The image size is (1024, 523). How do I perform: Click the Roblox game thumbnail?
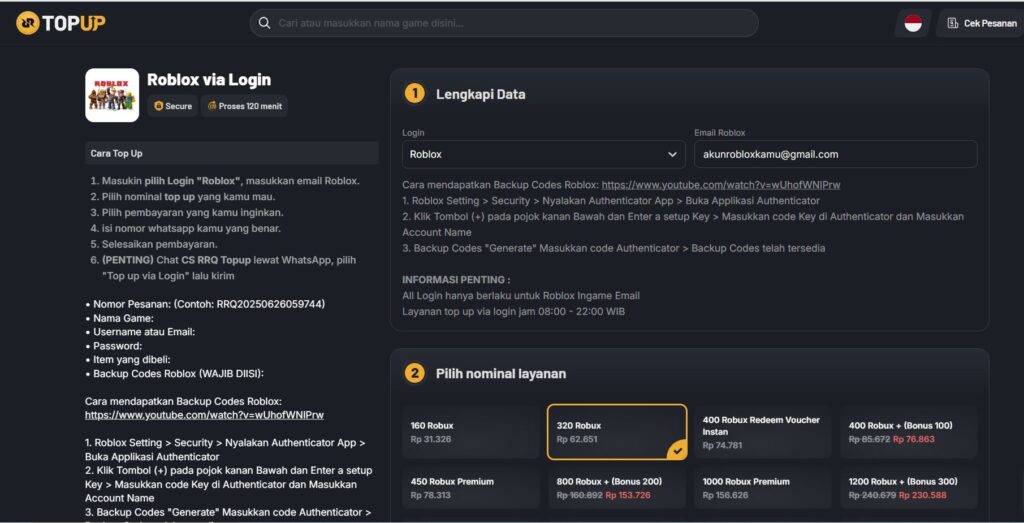point(112,95)
